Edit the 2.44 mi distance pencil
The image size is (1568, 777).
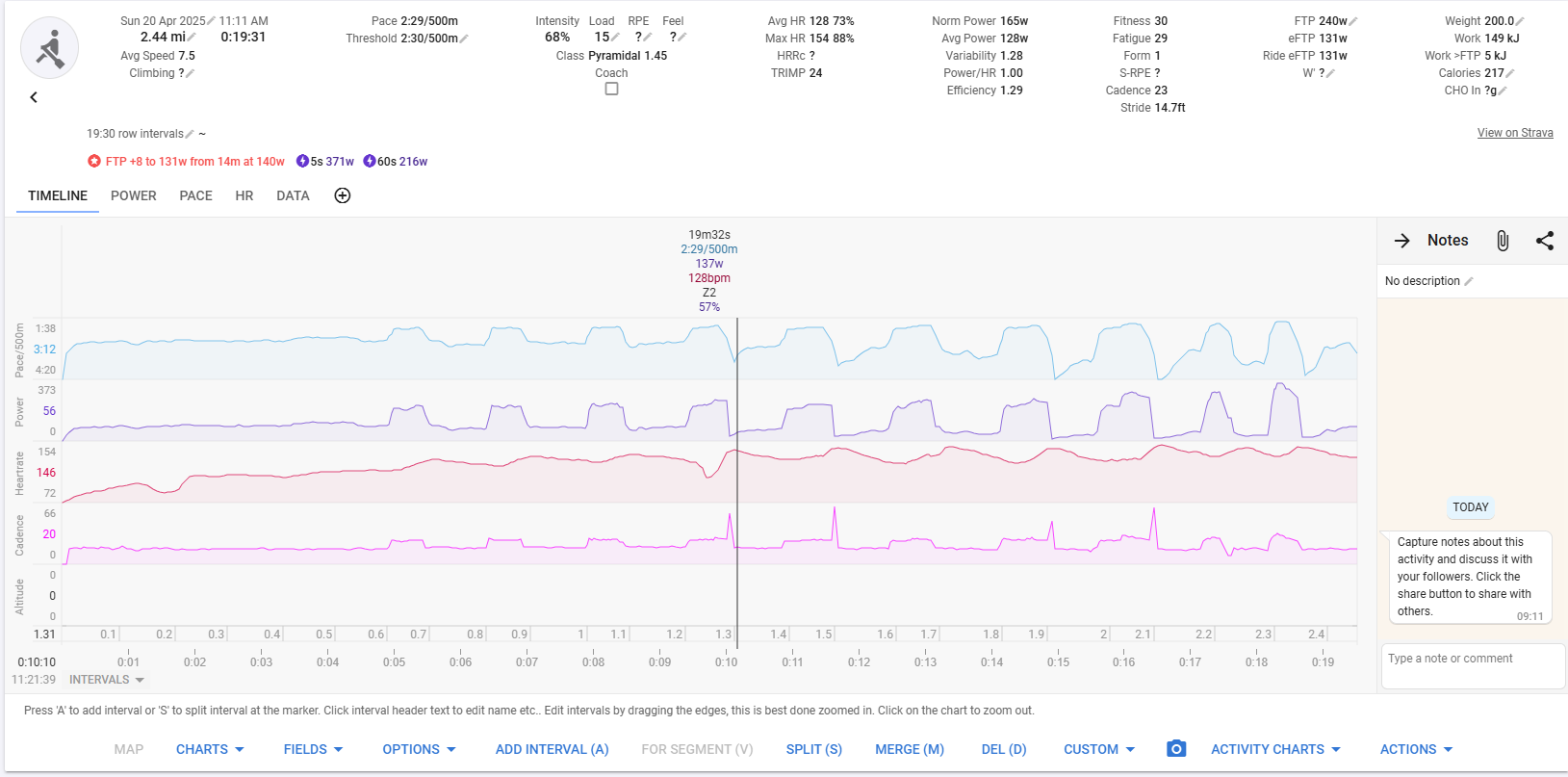tap(192, 38)
